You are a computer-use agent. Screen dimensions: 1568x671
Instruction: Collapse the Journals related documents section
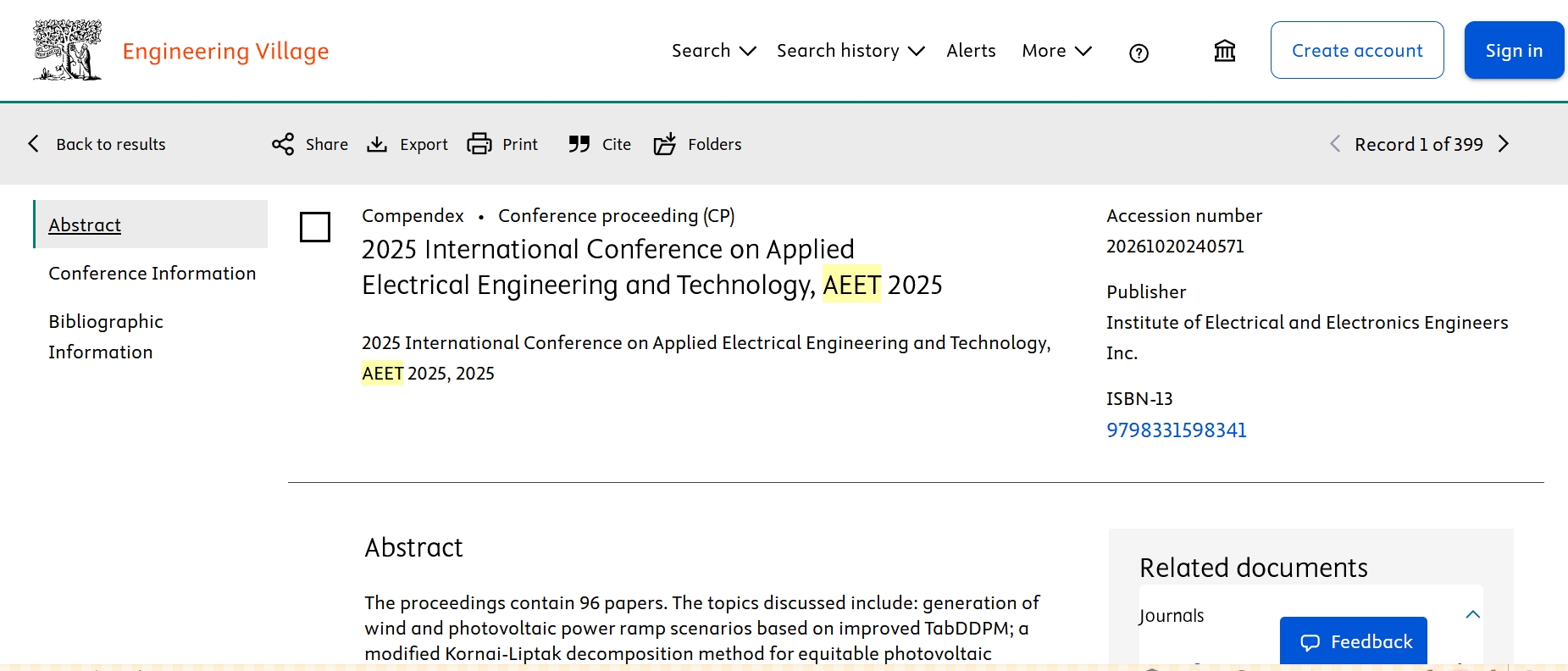click(1472, 615)
